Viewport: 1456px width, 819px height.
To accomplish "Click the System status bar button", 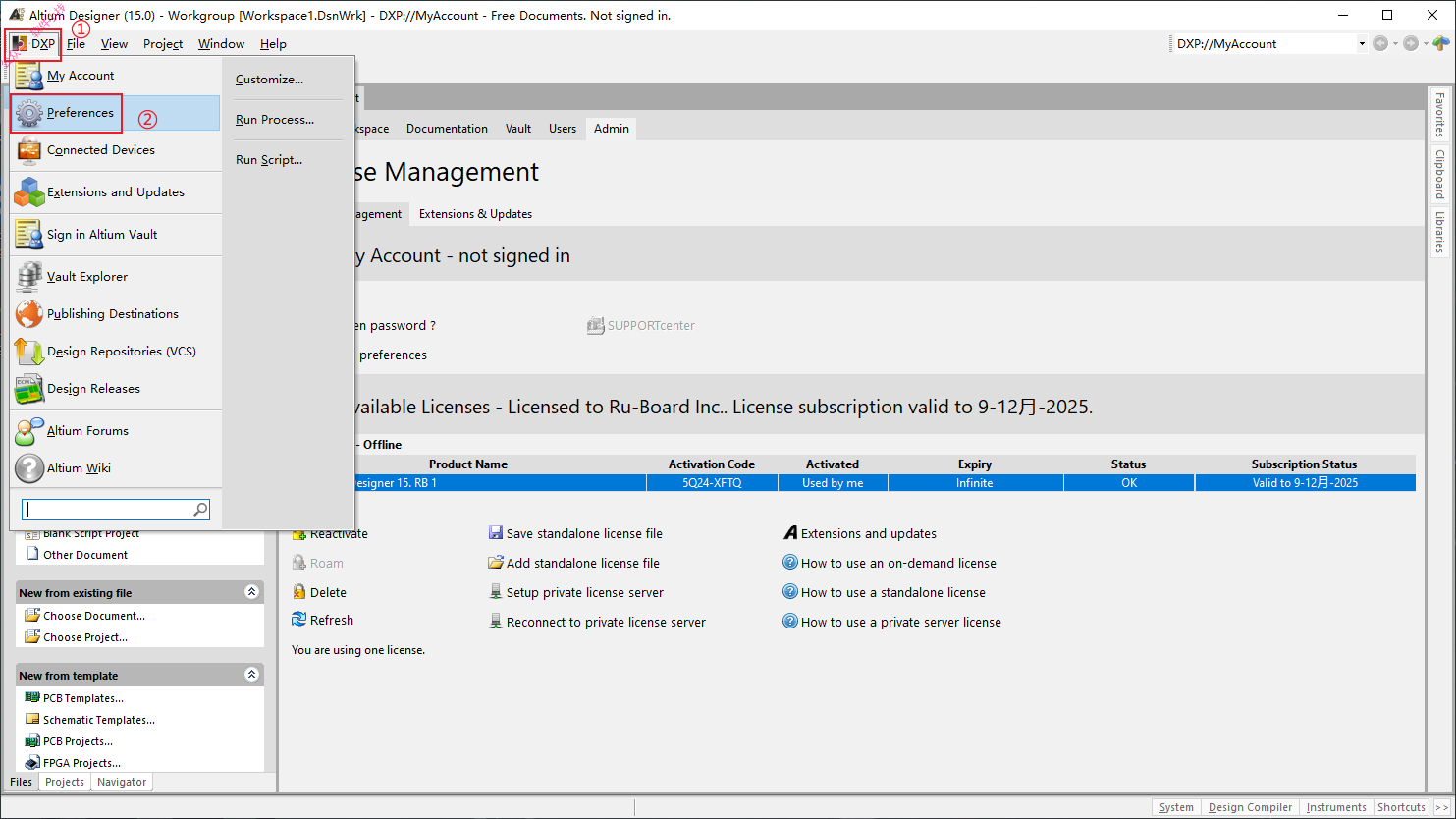I will click(1176, 807).
